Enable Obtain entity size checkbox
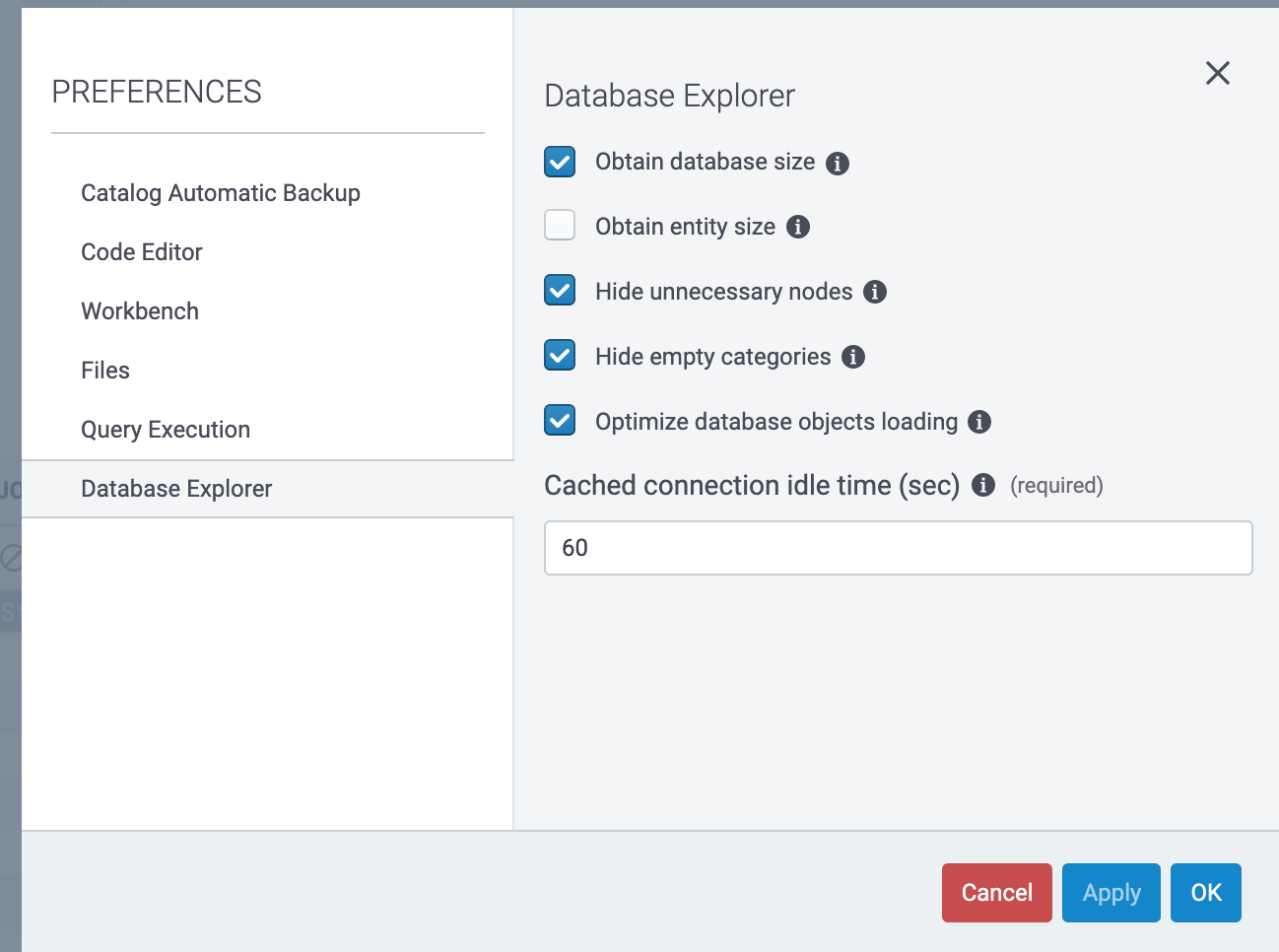 pyautogui.click(x=560, y=225)
